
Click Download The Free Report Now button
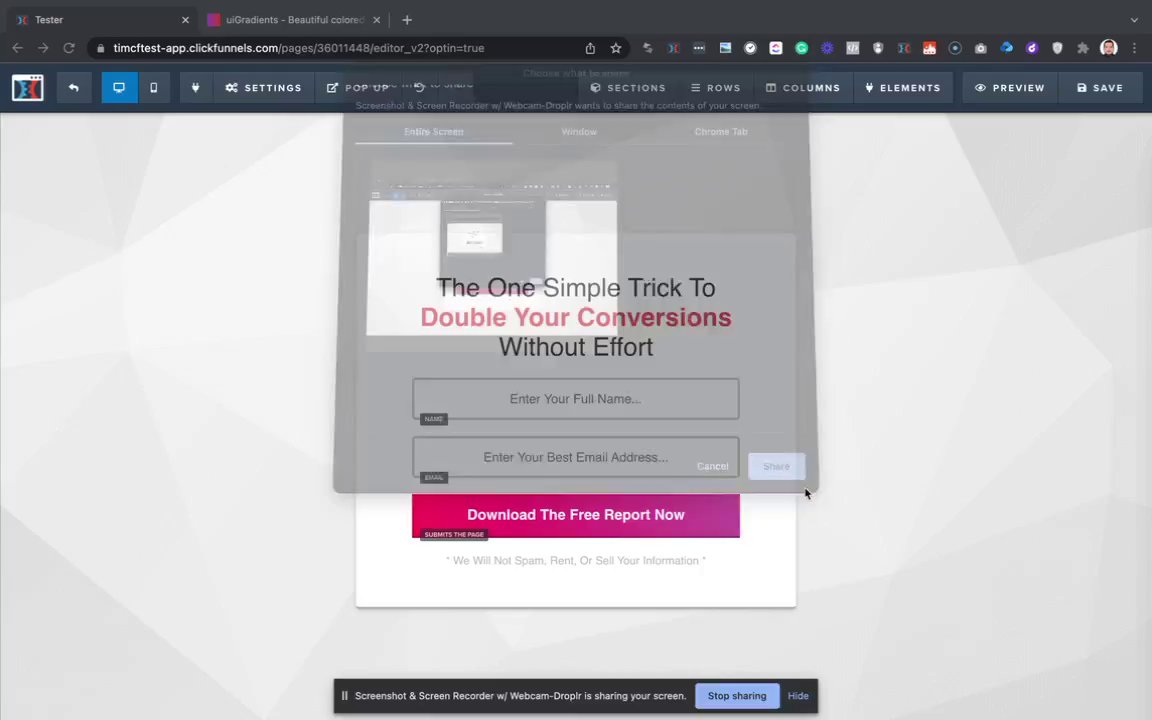coord(576,515)
